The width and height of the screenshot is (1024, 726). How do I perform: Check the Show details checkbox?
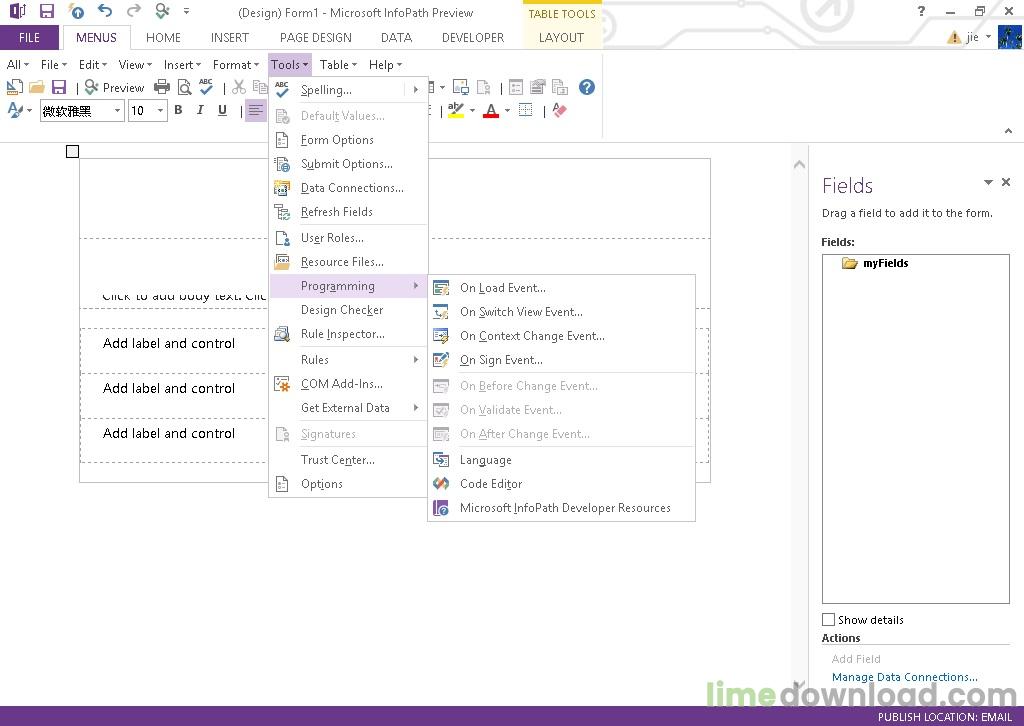pos(829,620)
